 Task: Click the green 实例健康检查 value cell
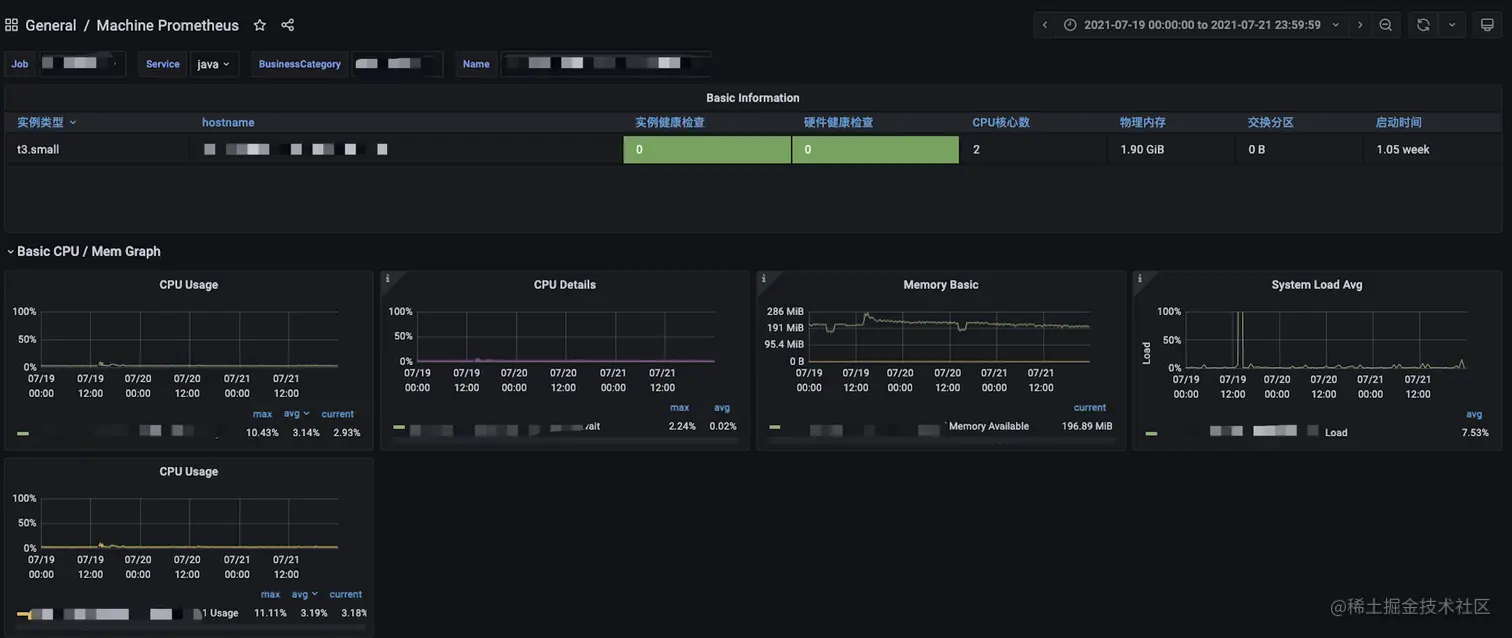(x=707, y=150)
